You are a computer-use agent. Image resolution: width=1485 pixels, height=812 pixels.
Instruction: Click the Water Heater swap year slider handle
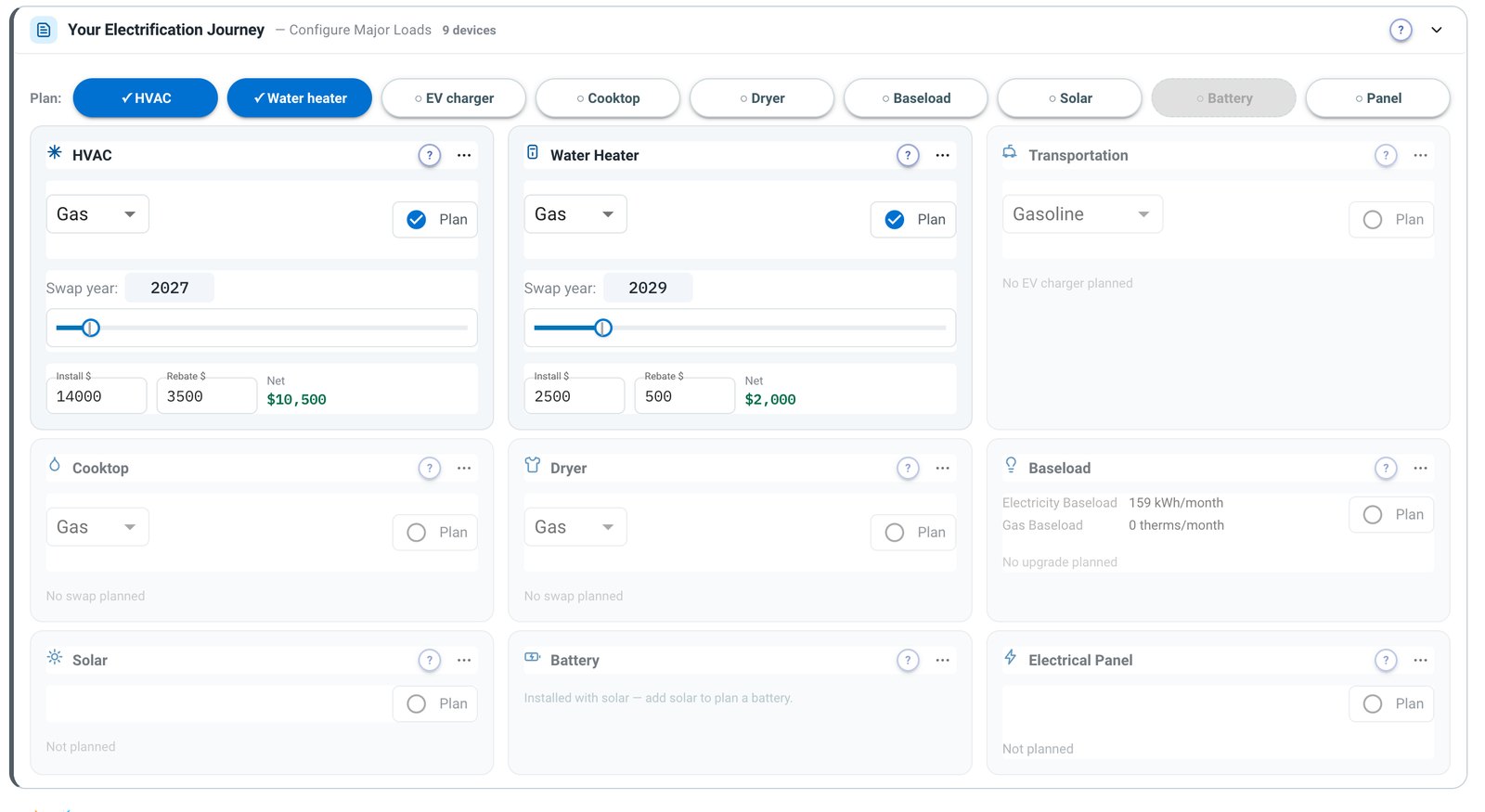[x=603, y=328]
